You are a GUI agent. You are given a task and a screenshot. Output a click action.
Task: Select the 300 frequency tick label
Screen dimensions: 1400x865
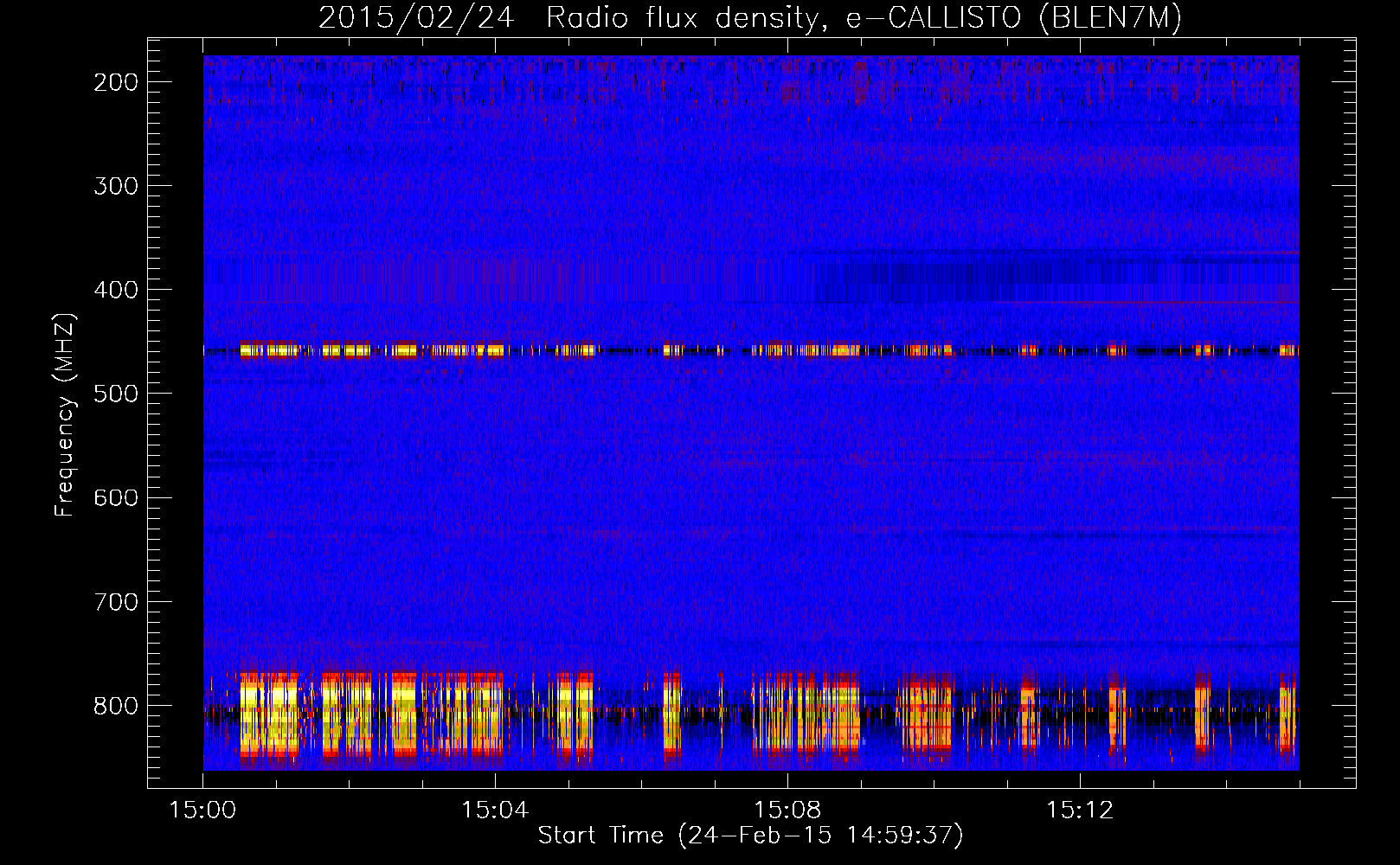tap(115, 186)
